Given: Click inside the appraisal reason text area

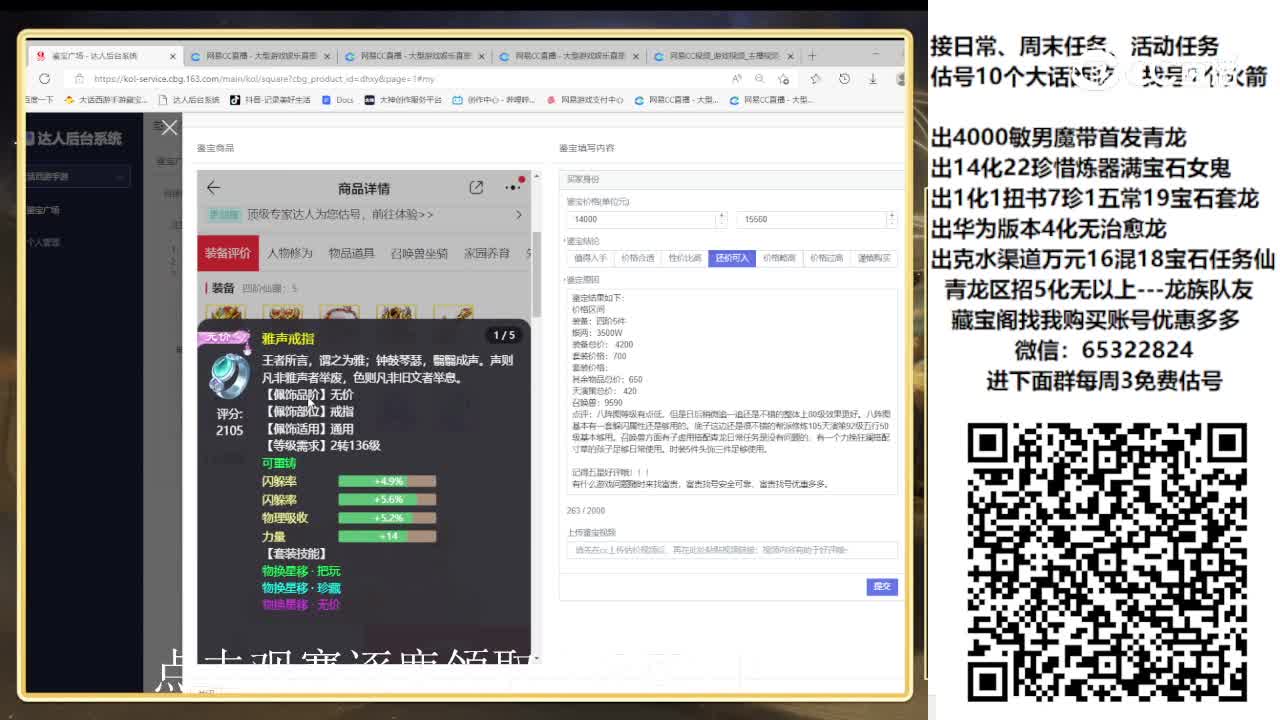Looking at the screenshot, I should [732, 391].
